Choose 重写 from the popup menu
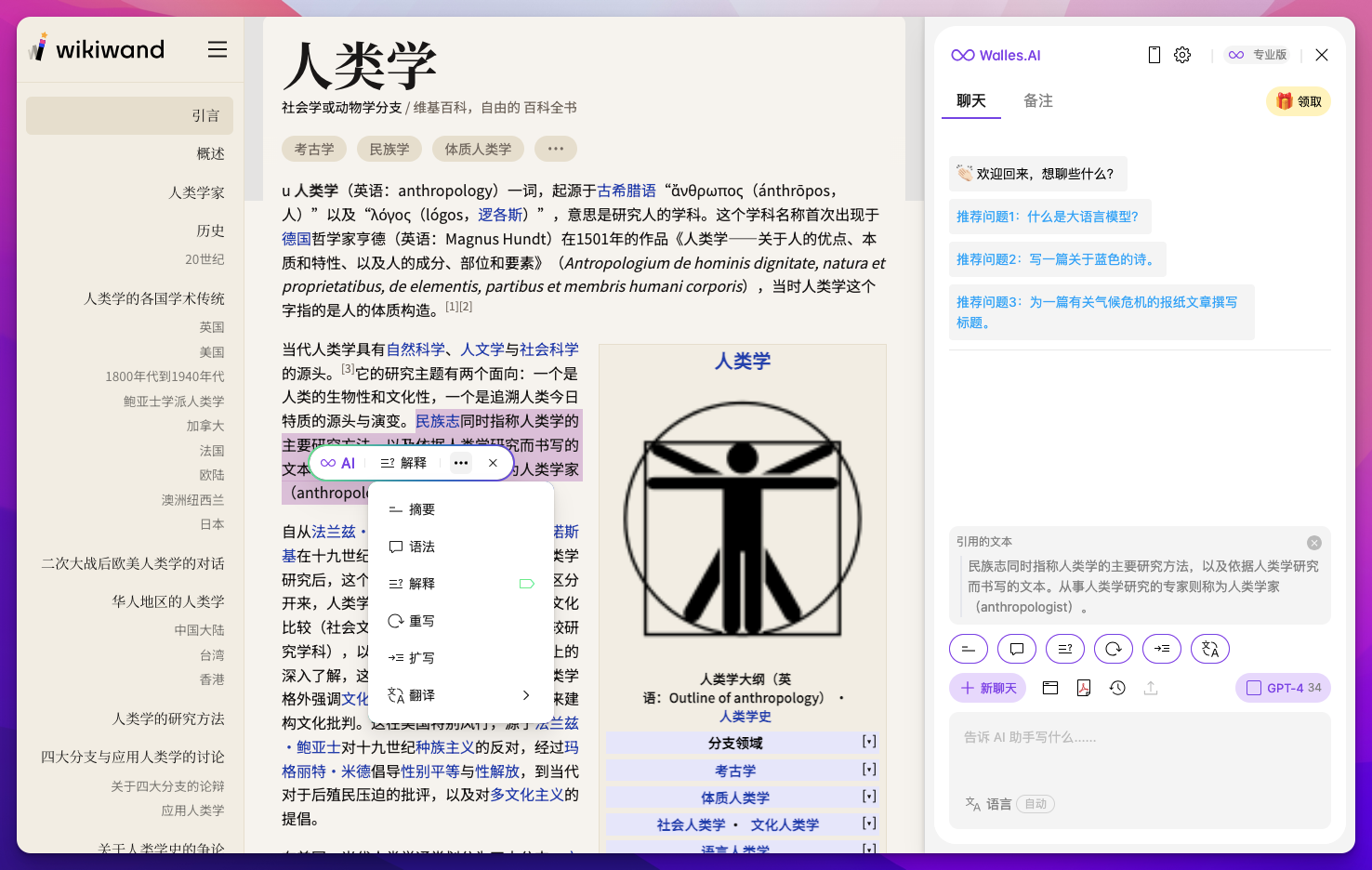Viewport: 1372px width, 870px height. coord(461,621)
